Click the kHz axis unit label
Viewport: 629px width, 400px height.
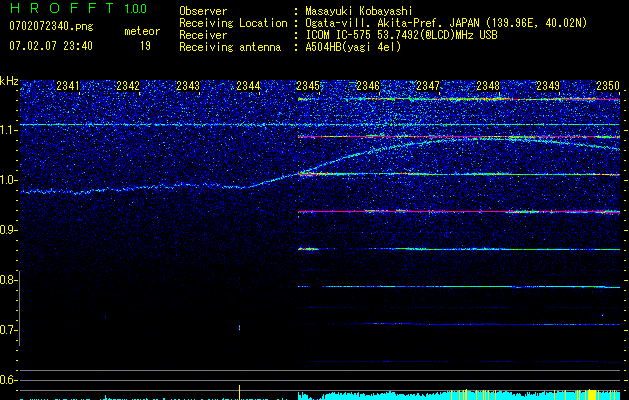[9, 81]
